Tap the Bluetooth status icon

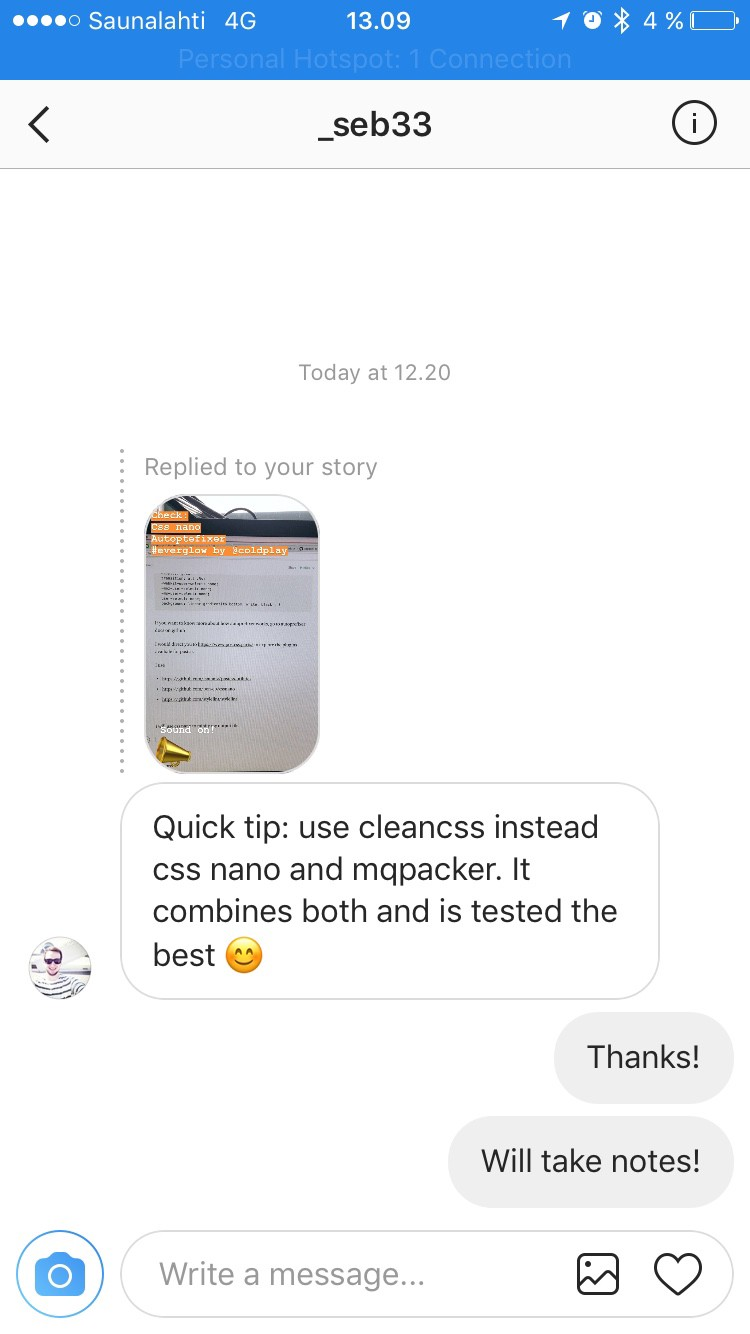point(621,20)
